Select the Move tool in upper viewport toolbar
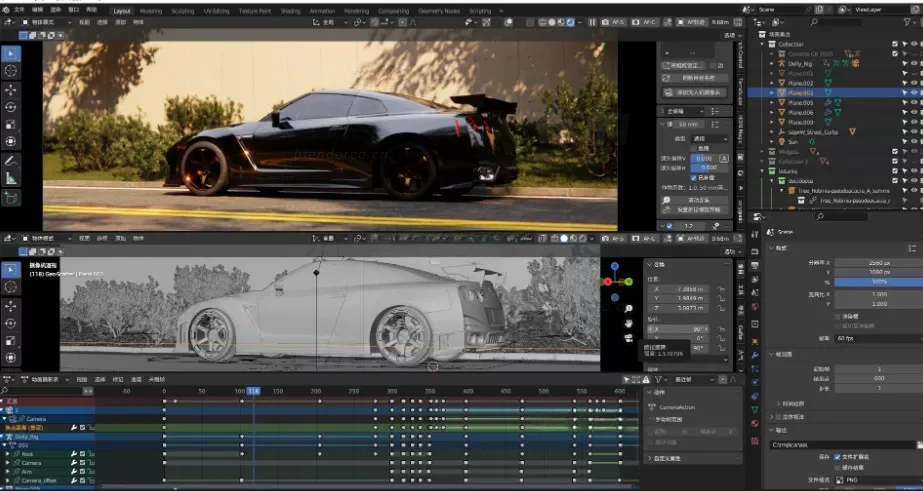Viewport: 923px width, 491px height. point(11,89)
